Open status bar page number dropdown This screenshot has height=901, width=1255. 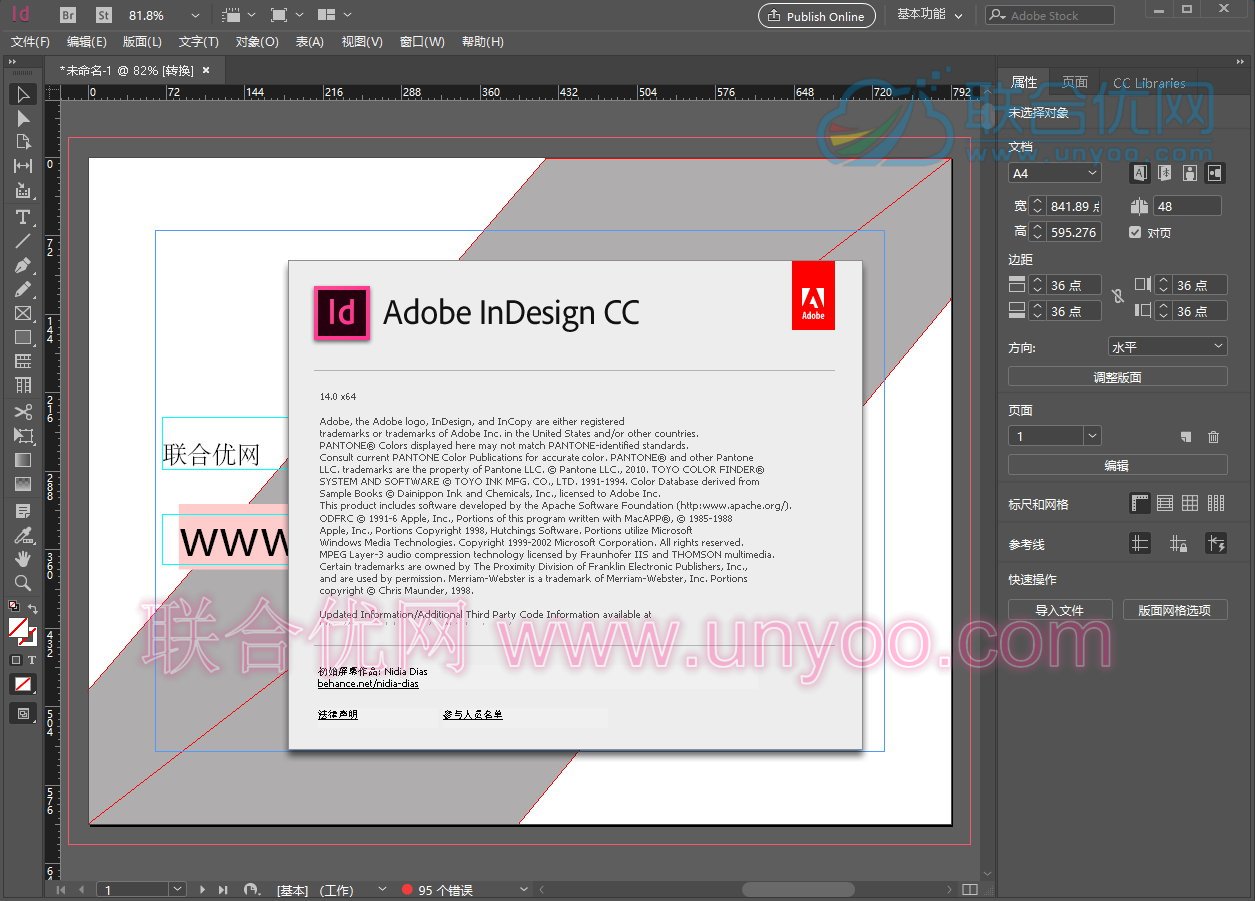(177, 889)
